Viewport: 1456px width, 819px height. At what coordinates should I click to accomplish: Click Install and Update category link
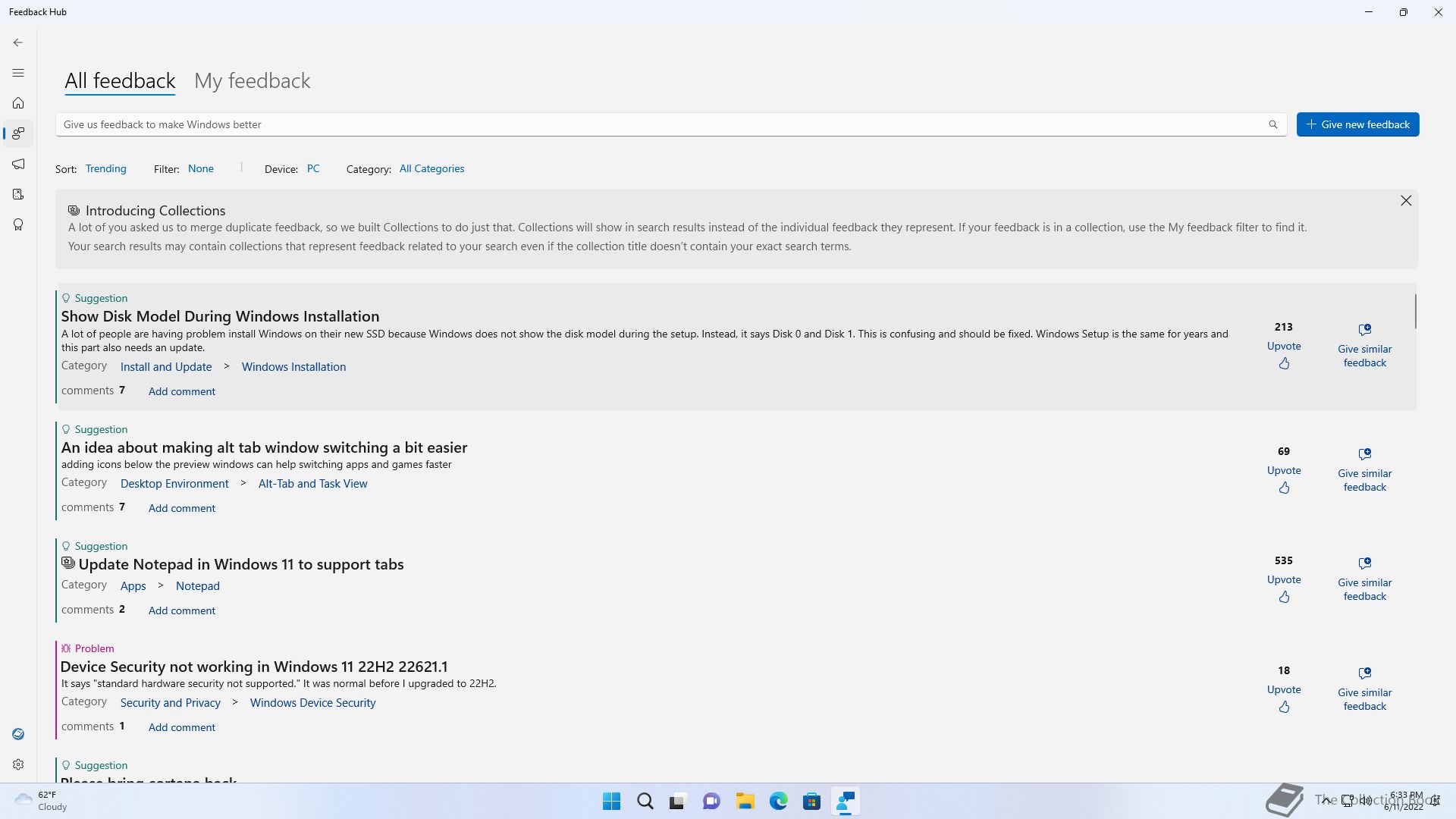click(166, 366)
